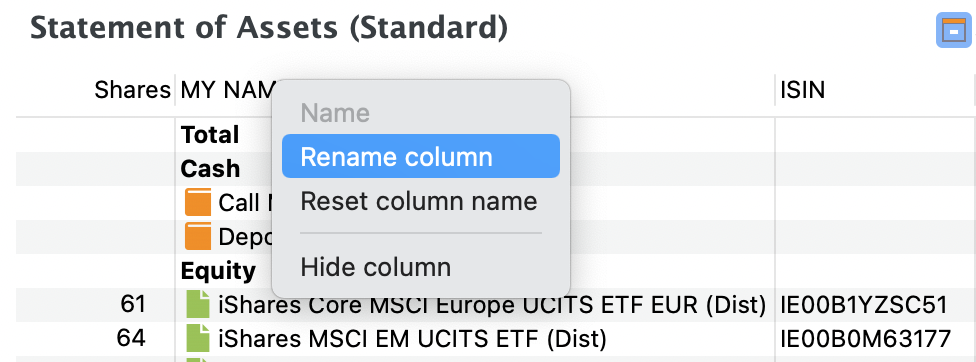This screenshot has width=976, height=362.
Task: Click the orange Call Money account icon
Action: pos(198,203)
